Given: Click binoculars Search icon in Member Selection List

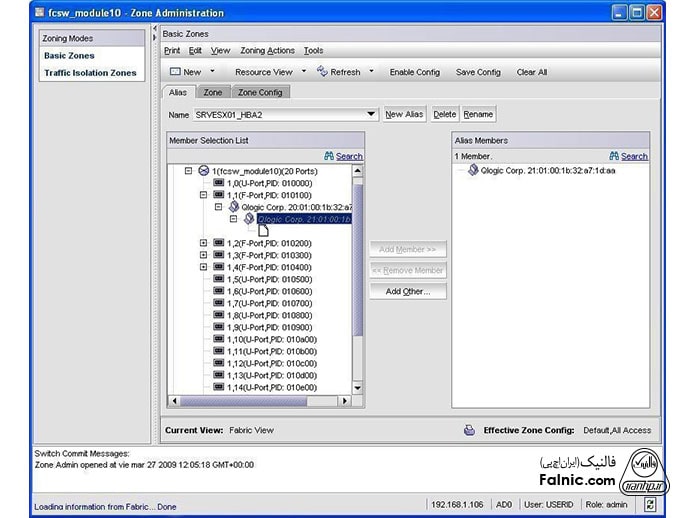Looking at the screenshot, I should 329,156.
